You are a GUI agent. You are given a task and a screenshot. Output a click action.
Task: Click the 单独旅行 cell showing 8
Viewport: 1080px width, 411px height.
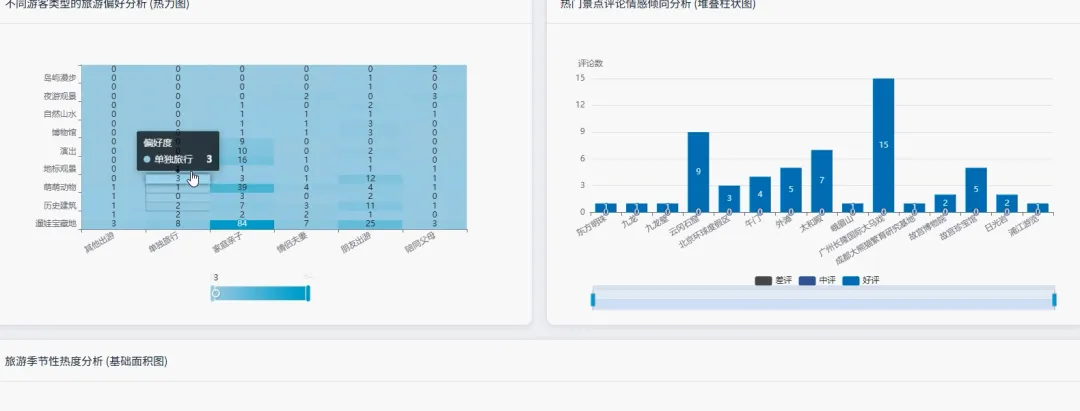coord(178,224)
